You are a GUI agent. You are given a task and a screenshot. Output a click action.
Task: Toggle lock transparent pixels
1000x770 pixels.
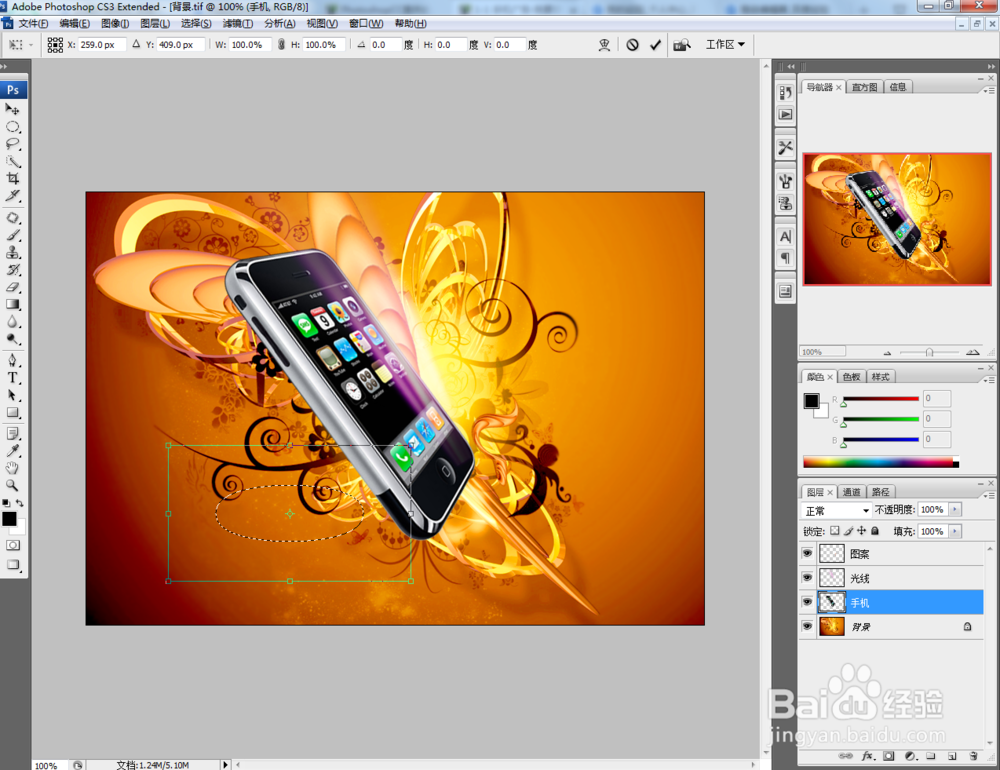coord(835,531)
